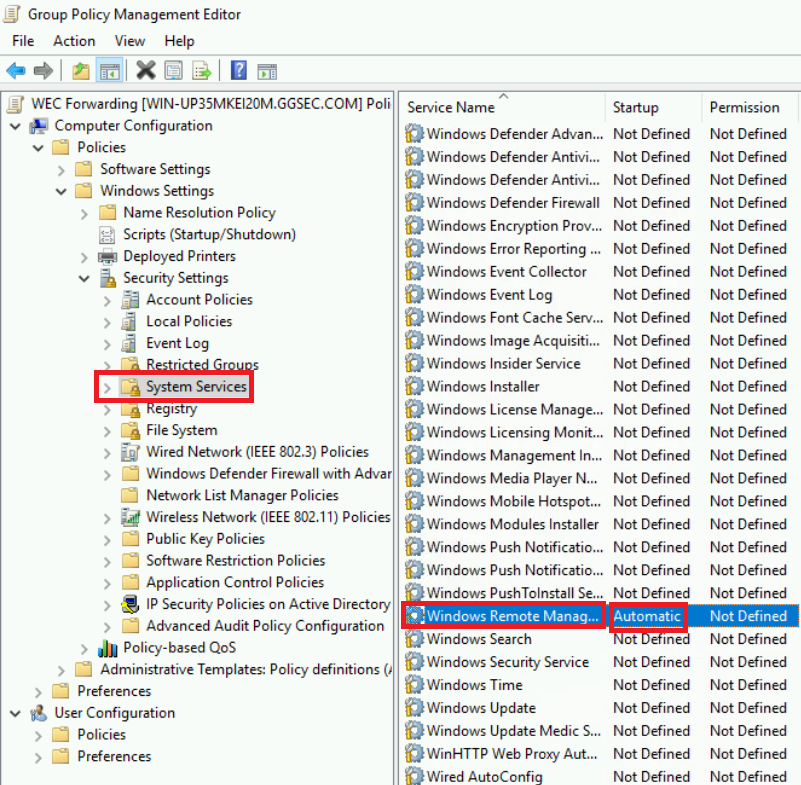801x785 pixels.
Task: Open the parent folder with the Up one level icon
Action: coord(82,70)
